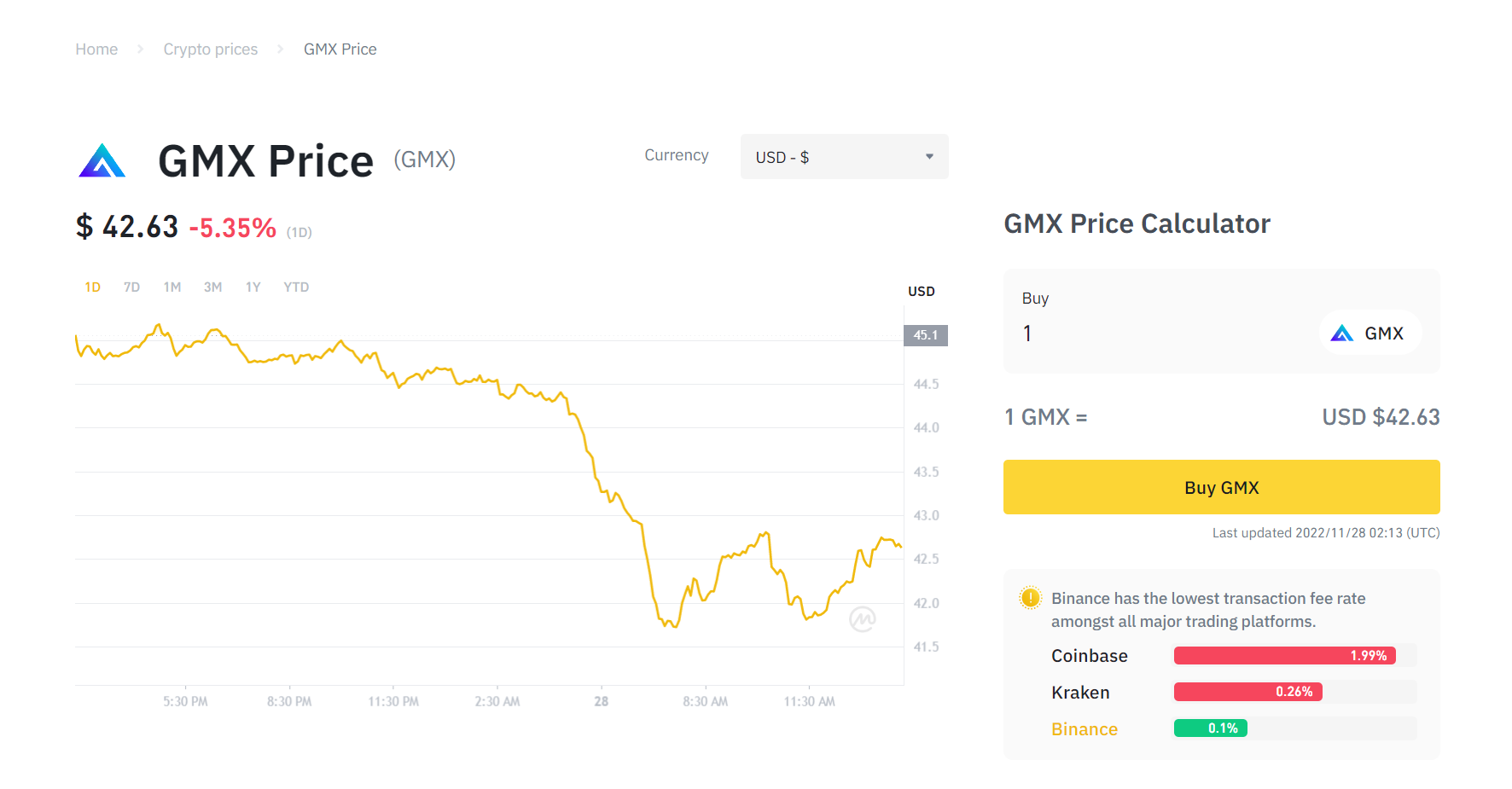Open the GMX coin selector in the calculator
Screen dimensions: 1512x789
(1370, 334)
